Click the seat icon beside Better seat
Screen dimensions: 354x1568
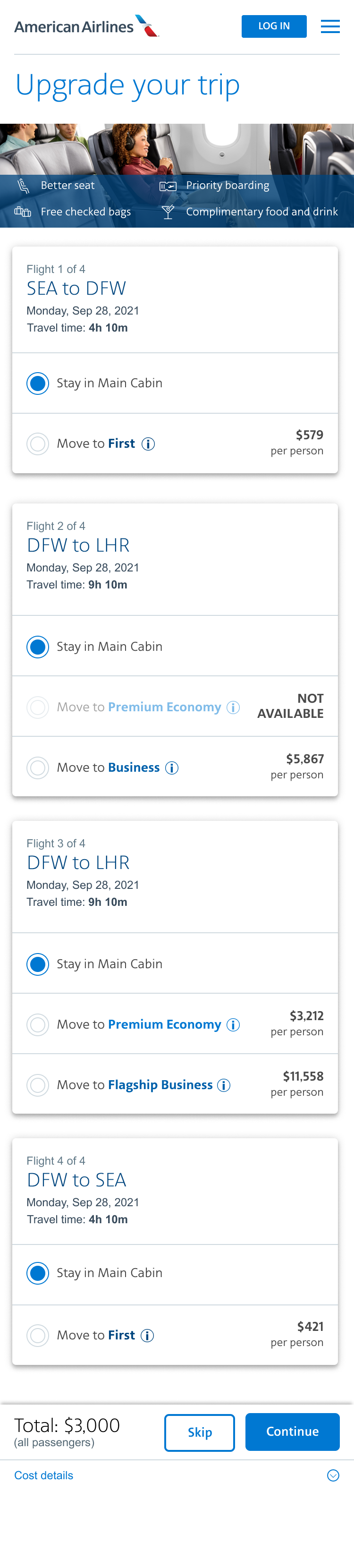[23, 186]
